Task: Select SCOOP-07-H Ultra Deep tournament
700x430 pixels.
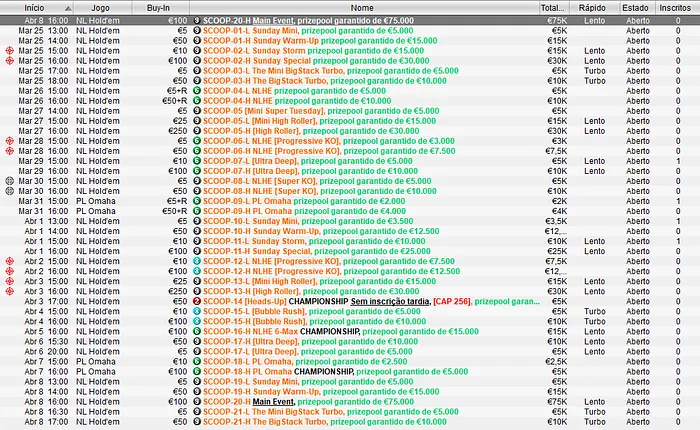Action: pyautogui.click(x=350, y=171)
